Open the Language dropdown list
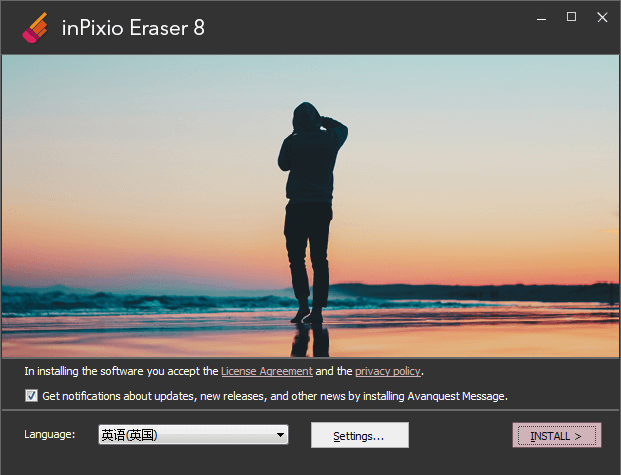Image resolution: width=621 pixels, height=475 pixels. pyautogui.click(x=193, y=435)
